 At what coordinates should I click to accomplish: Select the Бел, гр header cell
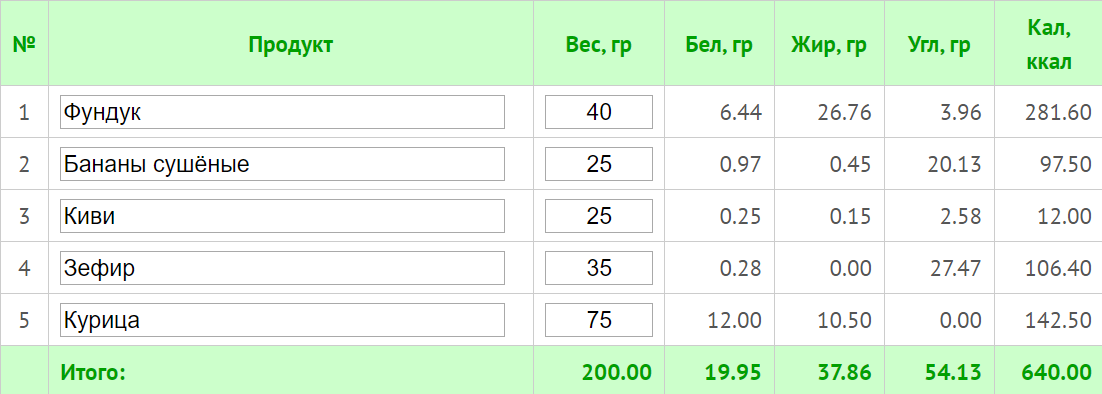pos(720,44)
